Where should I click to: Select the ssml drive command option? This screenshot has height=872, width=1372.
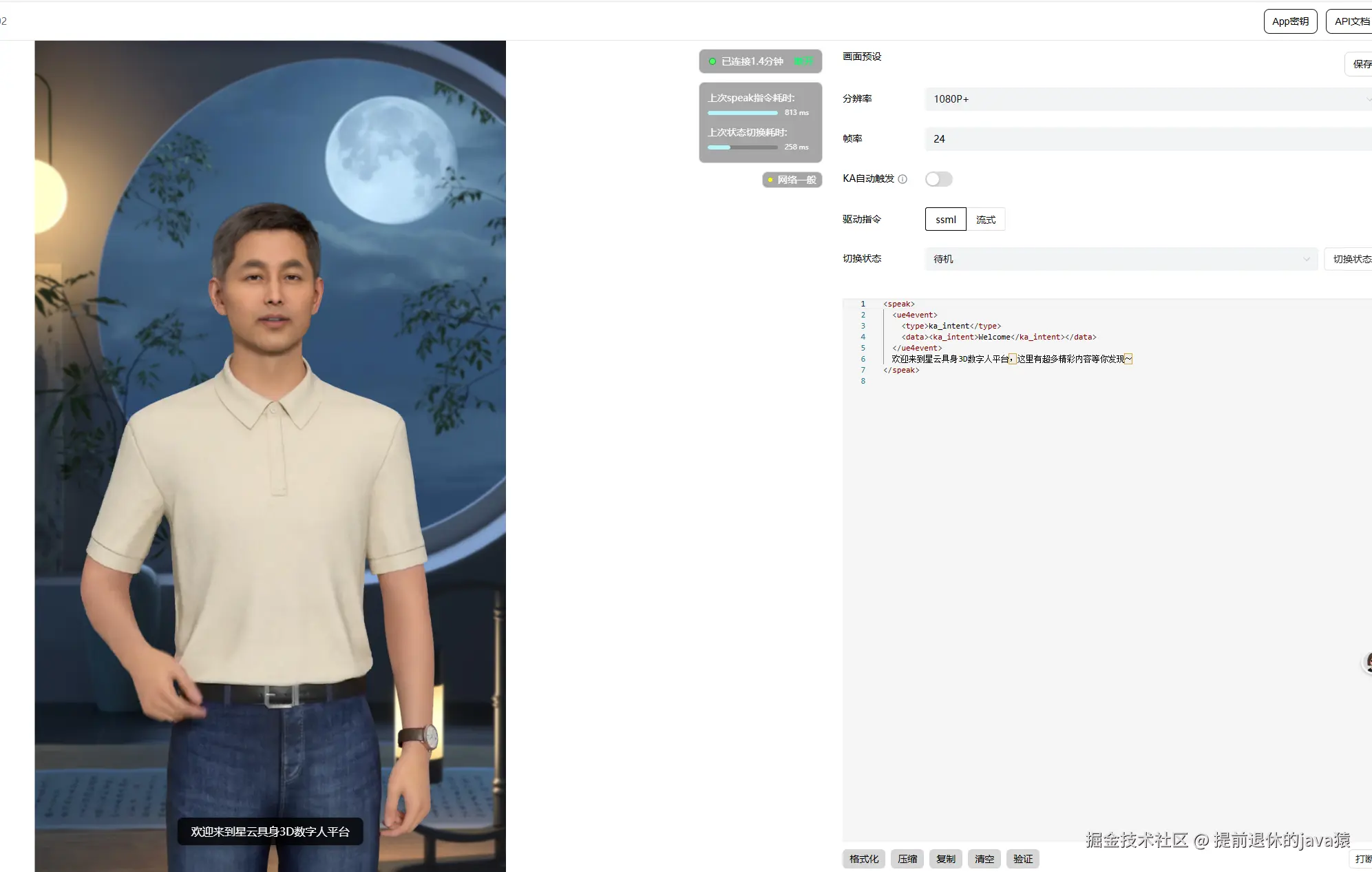(x=945, y=219)
